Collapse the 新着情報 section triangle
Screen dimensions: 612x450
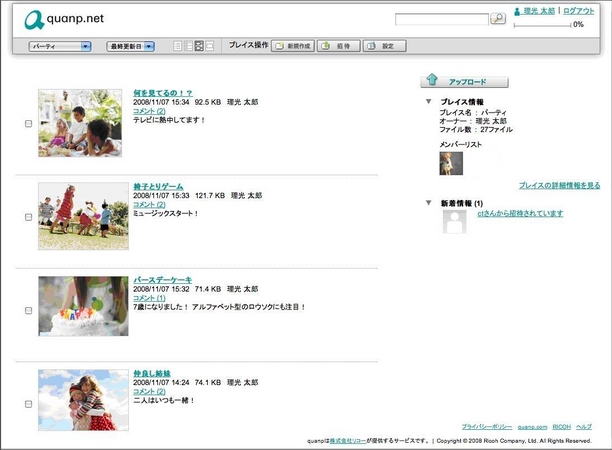tap(429, 203)
